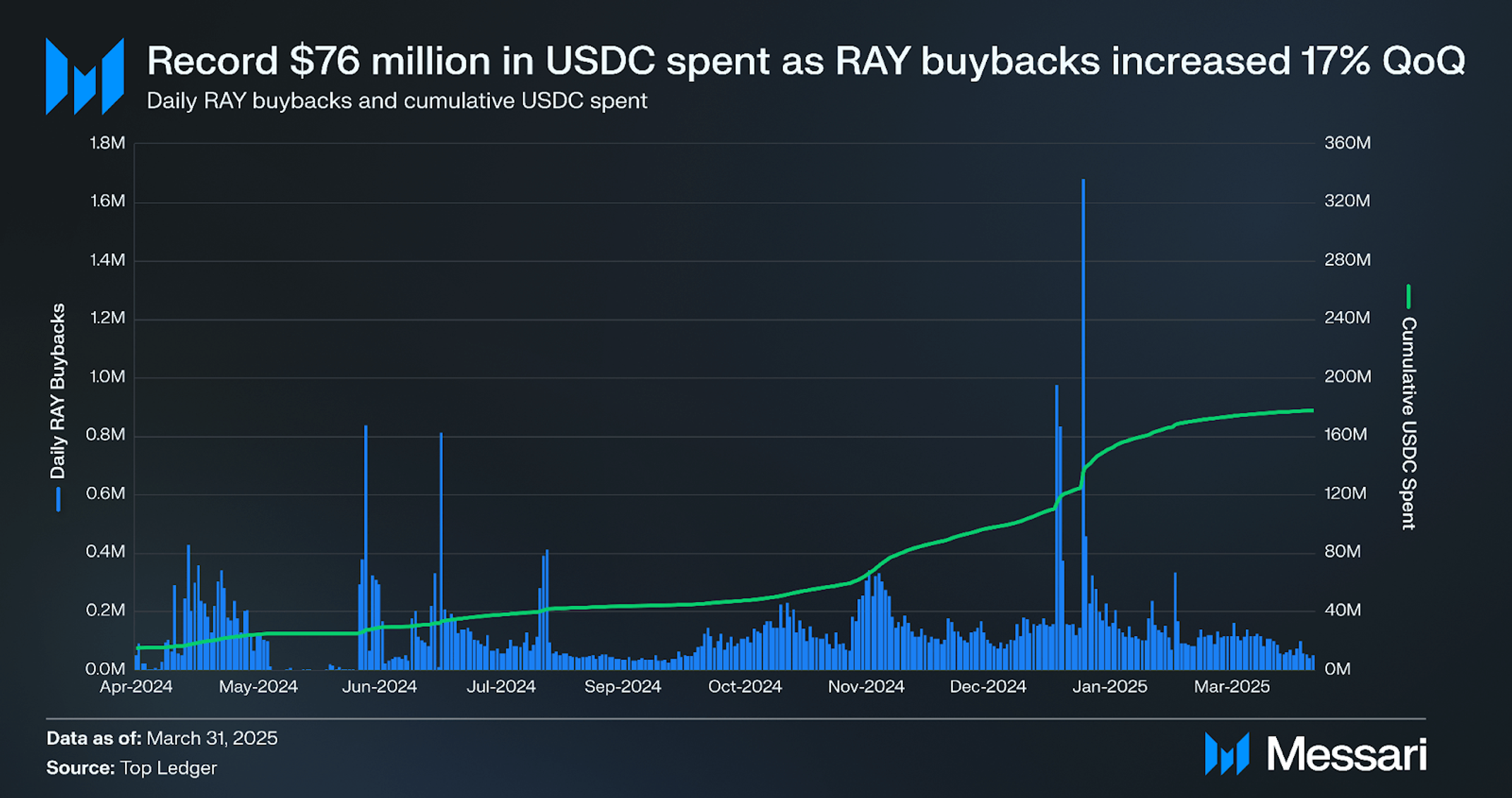Click the chart headline about record $76 million
The height and width of the screenshot is (798, 1512).
pyautogui.click(x=805, y=61)
